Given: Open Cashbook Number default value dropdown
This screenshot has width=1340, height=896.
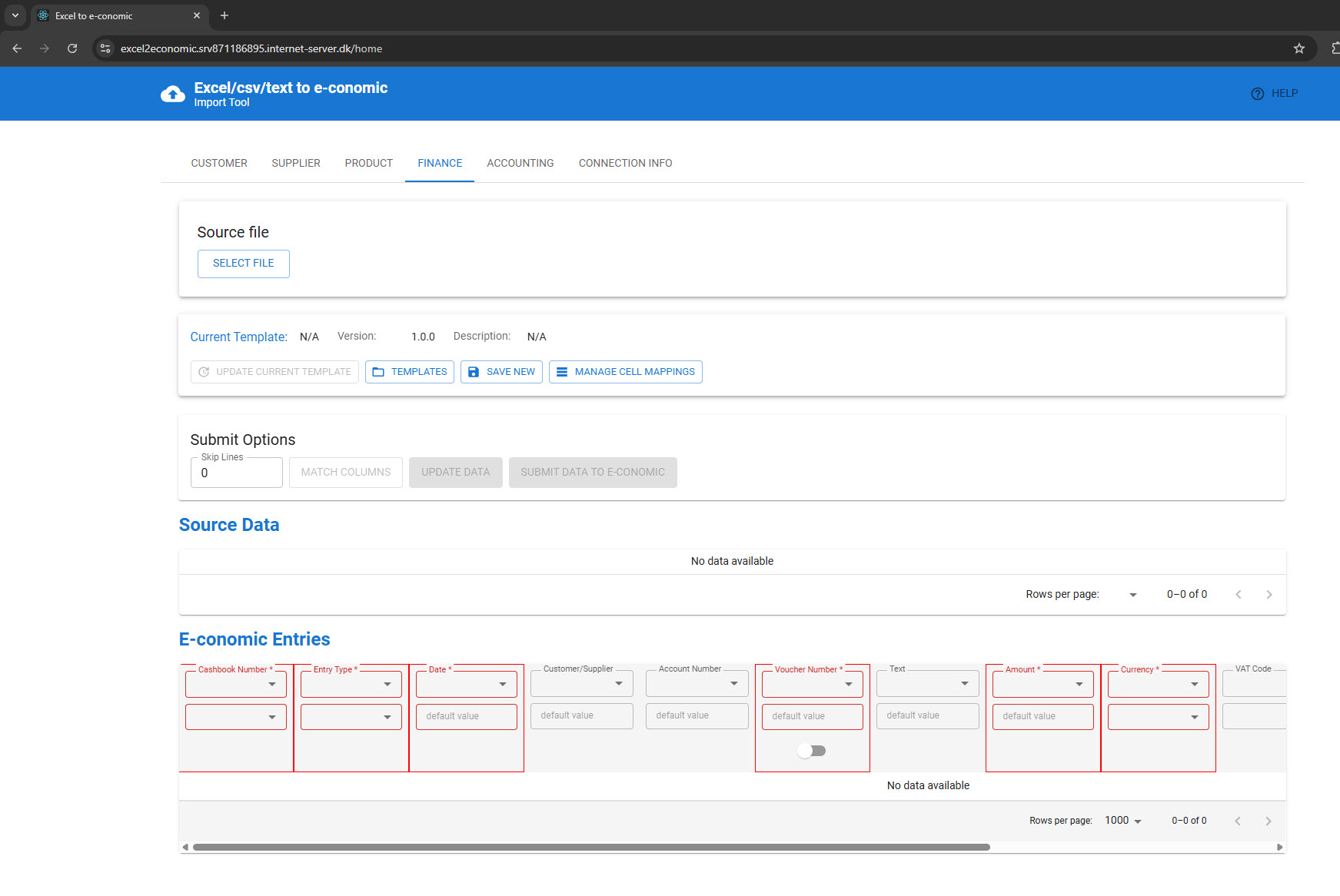Looking at the screenshot, I should 236,717.
